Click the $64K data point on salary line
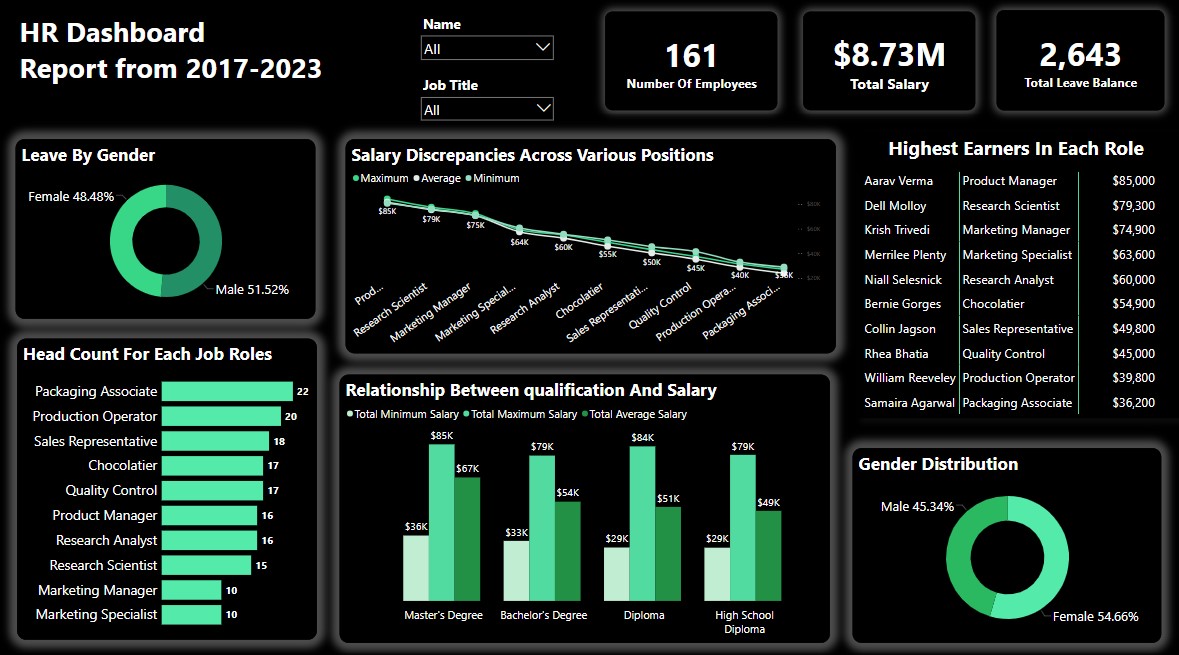This screenshot has height=655, width=1179. coord(520,229)
